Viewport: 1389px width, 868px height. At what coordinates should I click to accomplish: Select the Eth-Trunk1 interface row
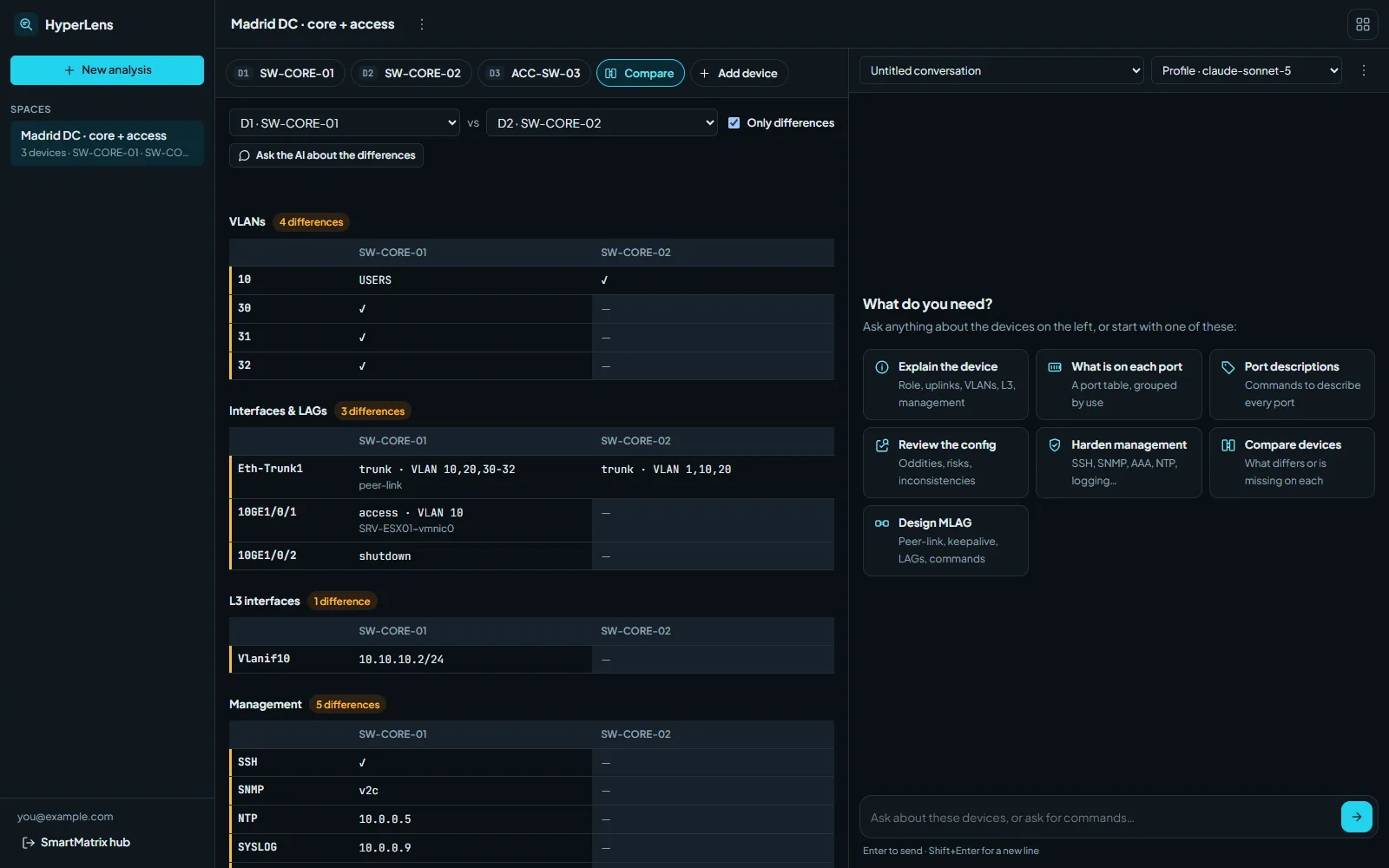coord(531,477)
